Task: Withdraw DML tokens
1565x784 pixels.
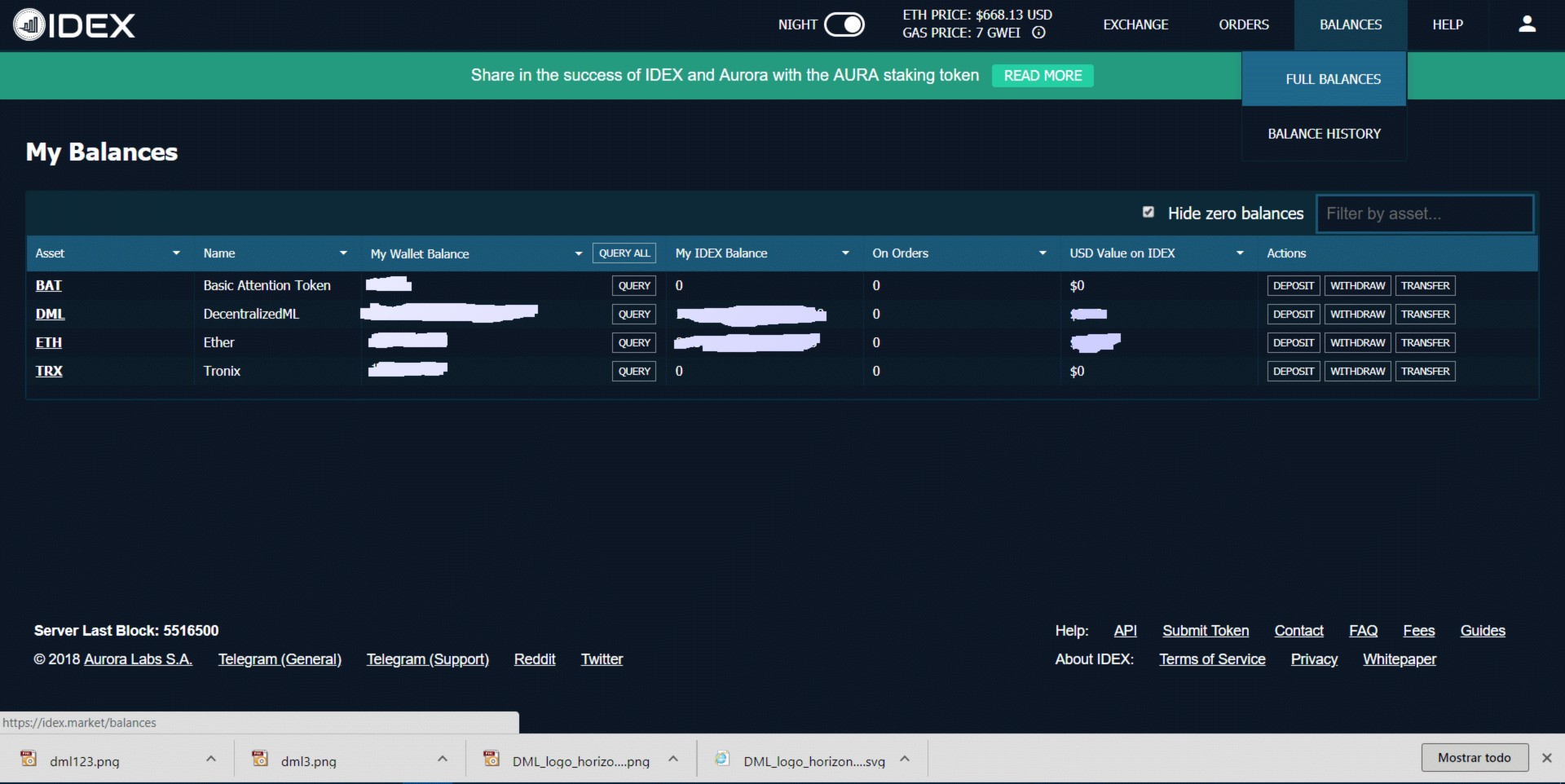Action: pos(1358,315)
